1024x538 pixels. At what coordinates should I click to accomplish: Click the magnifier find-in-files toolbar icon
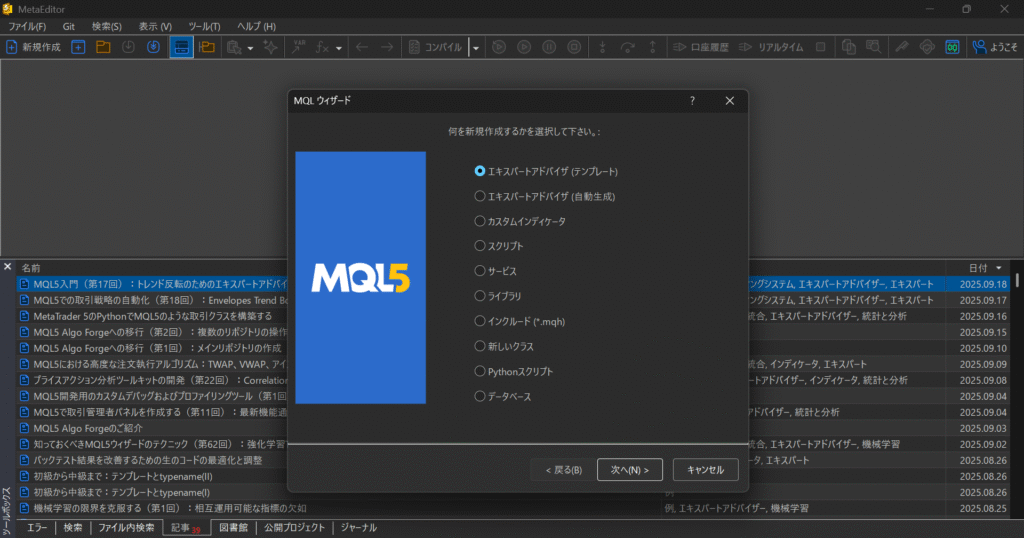pyautogui.click(x=873, y=47)
